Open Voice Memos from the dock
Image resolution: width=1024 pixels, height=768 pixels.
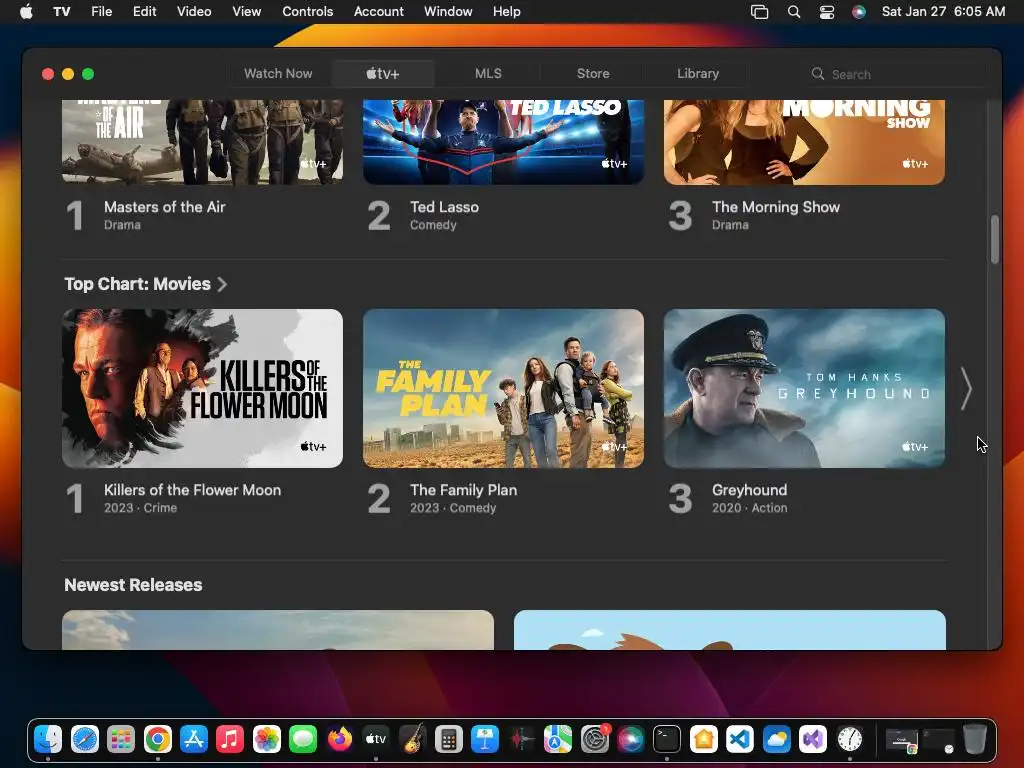point(521,739)
